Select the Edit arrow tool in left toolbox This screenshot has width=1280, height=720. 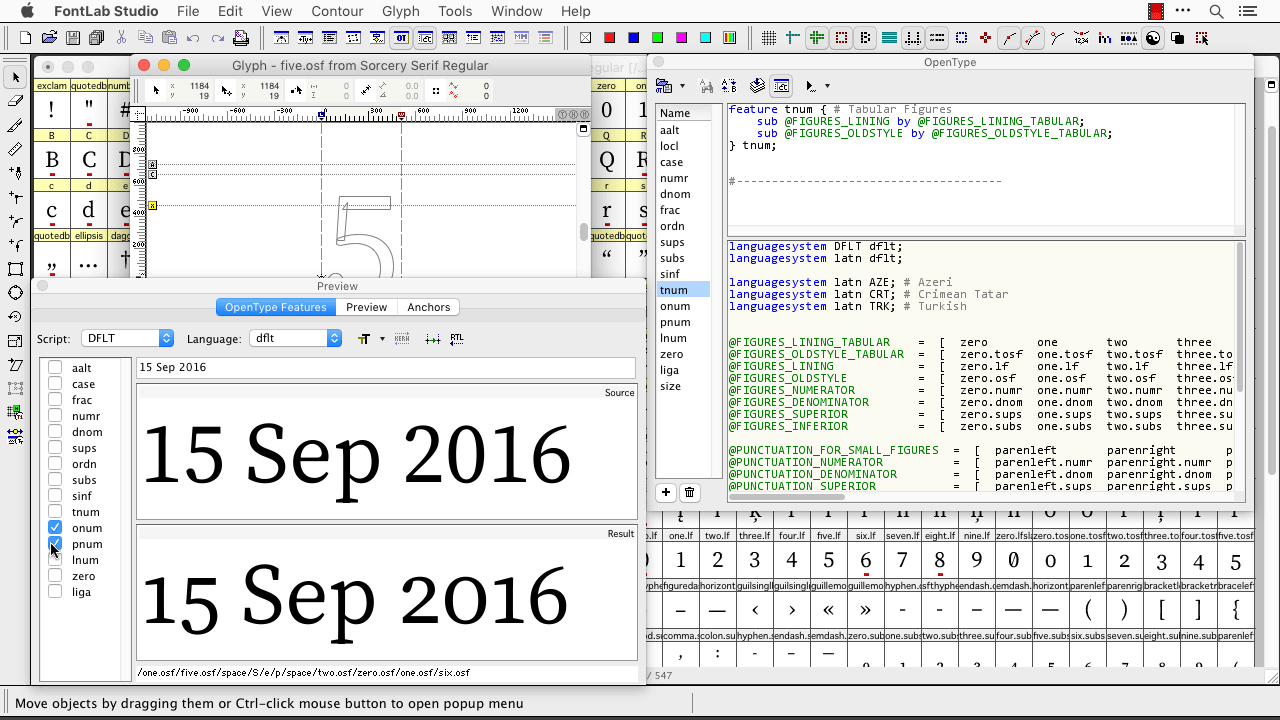click(x=15, y=77)
